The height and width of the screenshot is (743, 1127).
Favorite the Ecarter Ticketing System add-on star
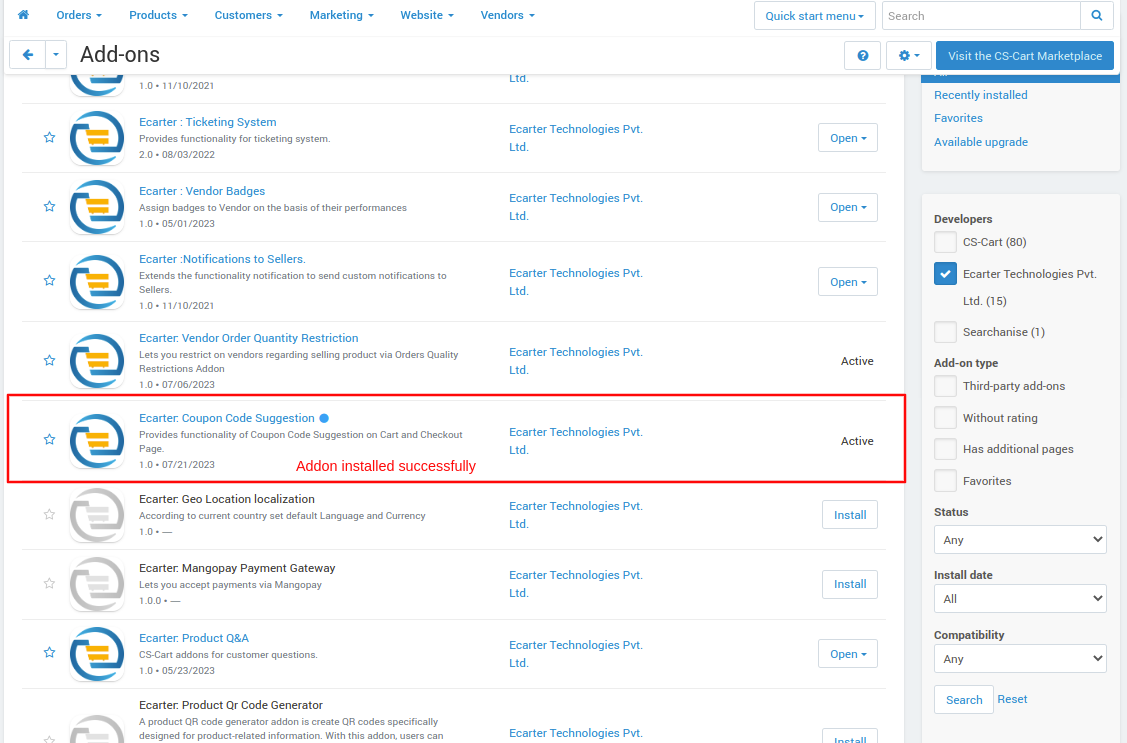tap(49, 137)
